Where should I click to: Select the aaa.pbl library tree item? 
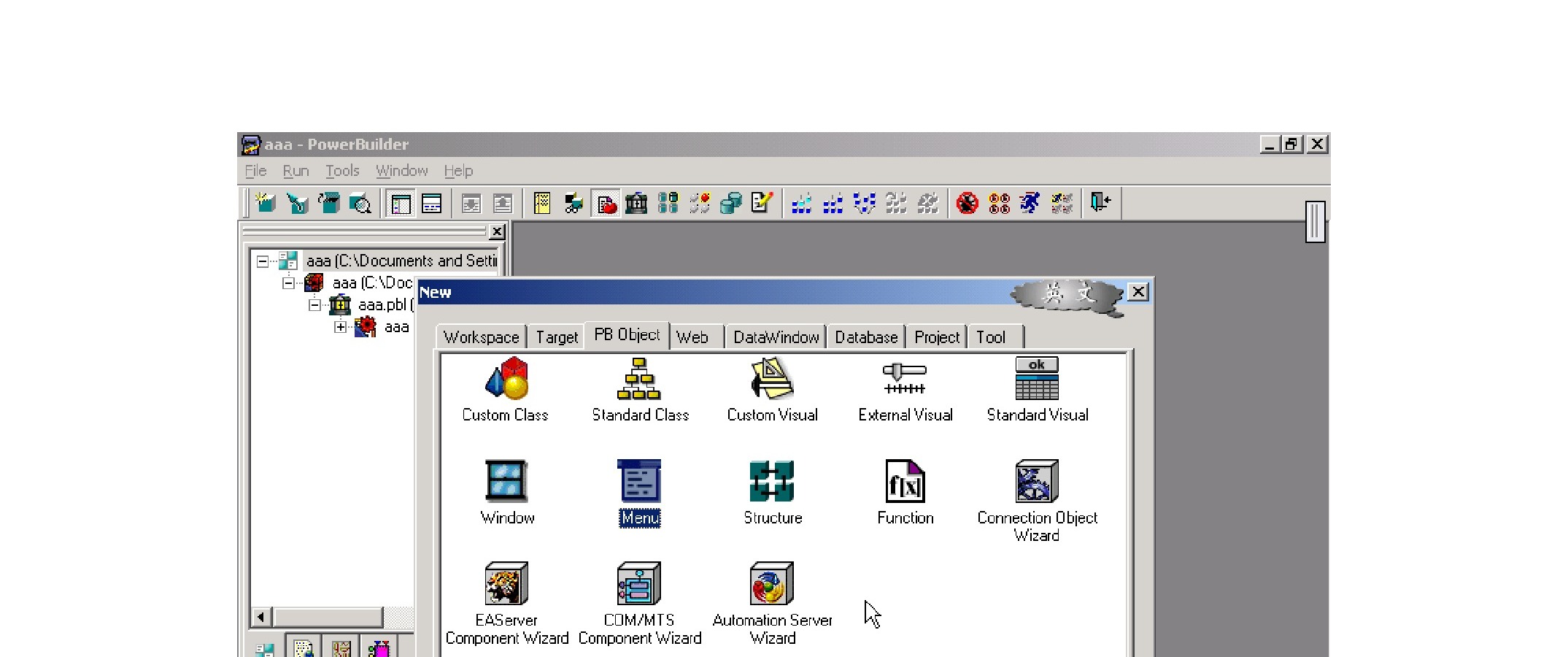(385, 305)
